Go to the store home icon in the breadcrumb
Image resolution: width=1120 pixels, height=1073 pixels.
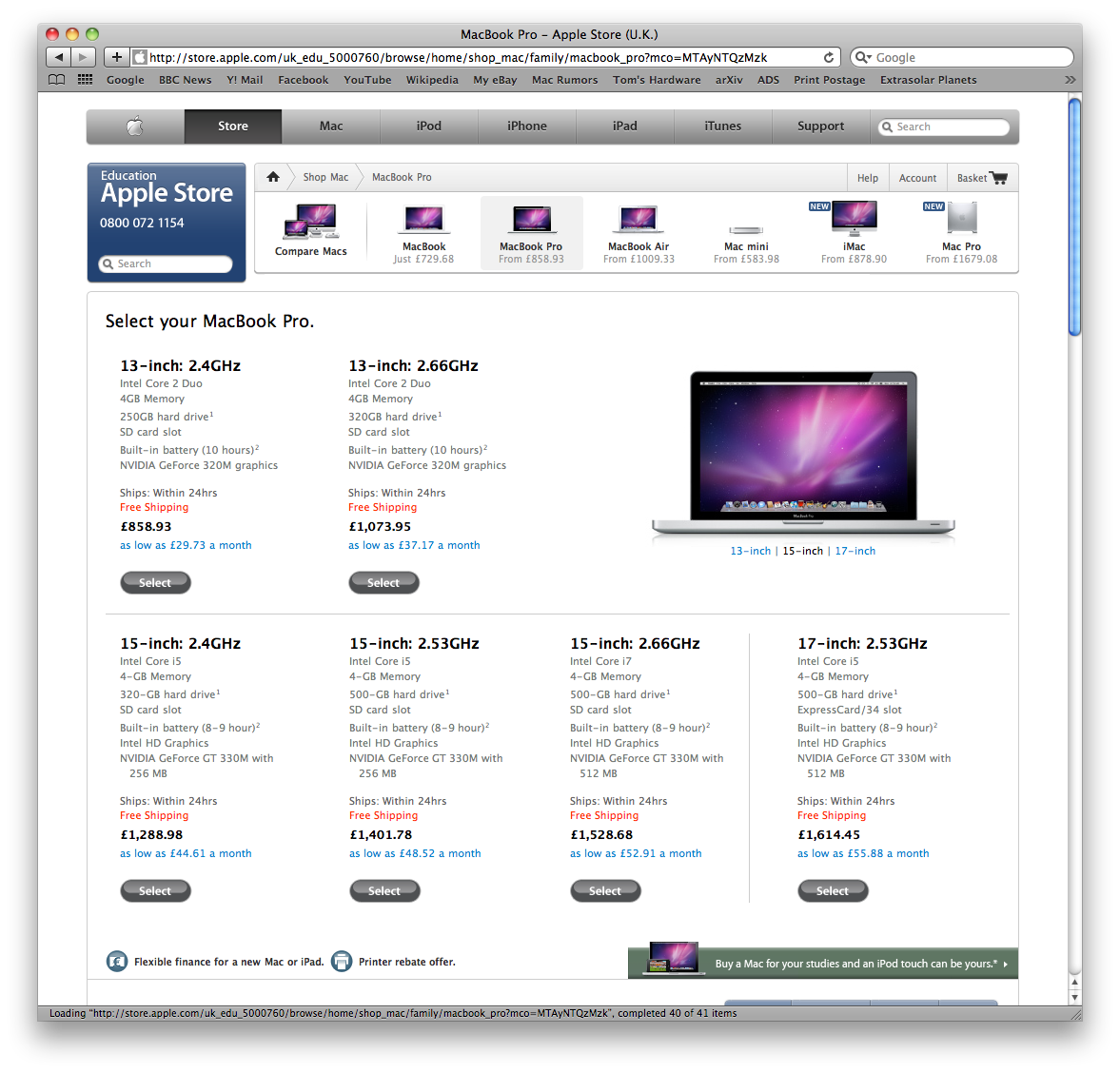273,177
